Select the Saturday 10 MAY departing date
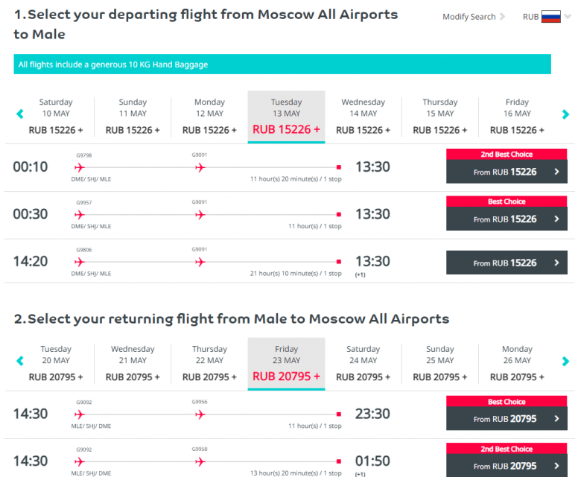Image resolution: width=583 pixels, height=487 pixels. [x=56, y=117]
